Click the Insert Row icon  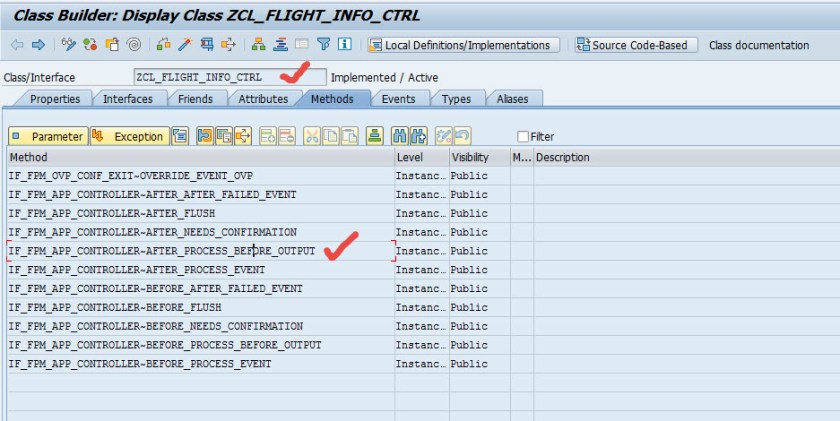click(268, 137)
